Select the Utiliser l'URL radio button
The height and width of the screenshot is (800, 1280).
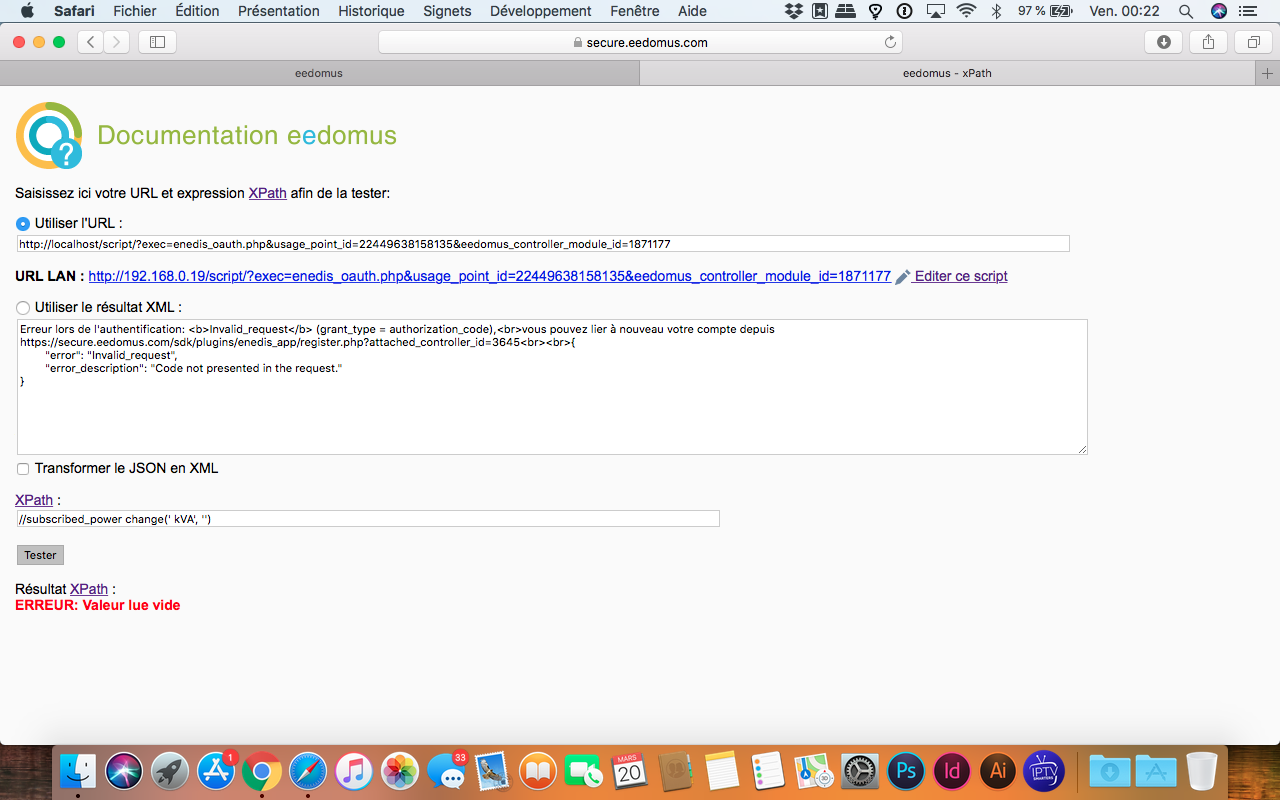(x=23, y=224)
